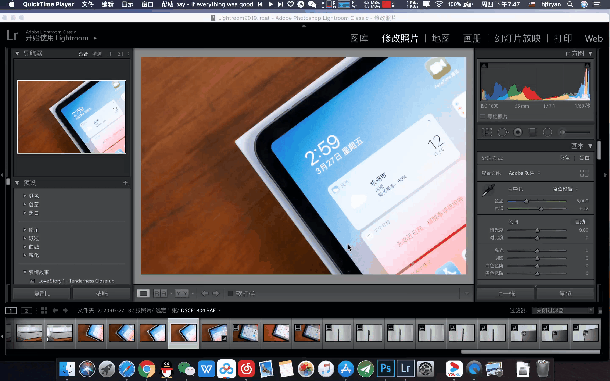This screenshot has width=610, height=381.
Task: Open the white balance preset dropdown
Action: (x=565, y=189)
